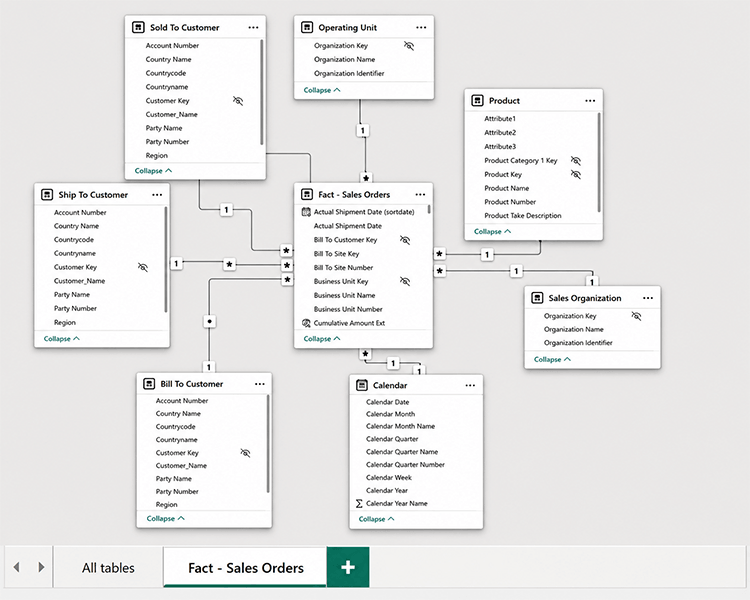Select Countrycode in Bill To Customer

(x=176, y=426)
